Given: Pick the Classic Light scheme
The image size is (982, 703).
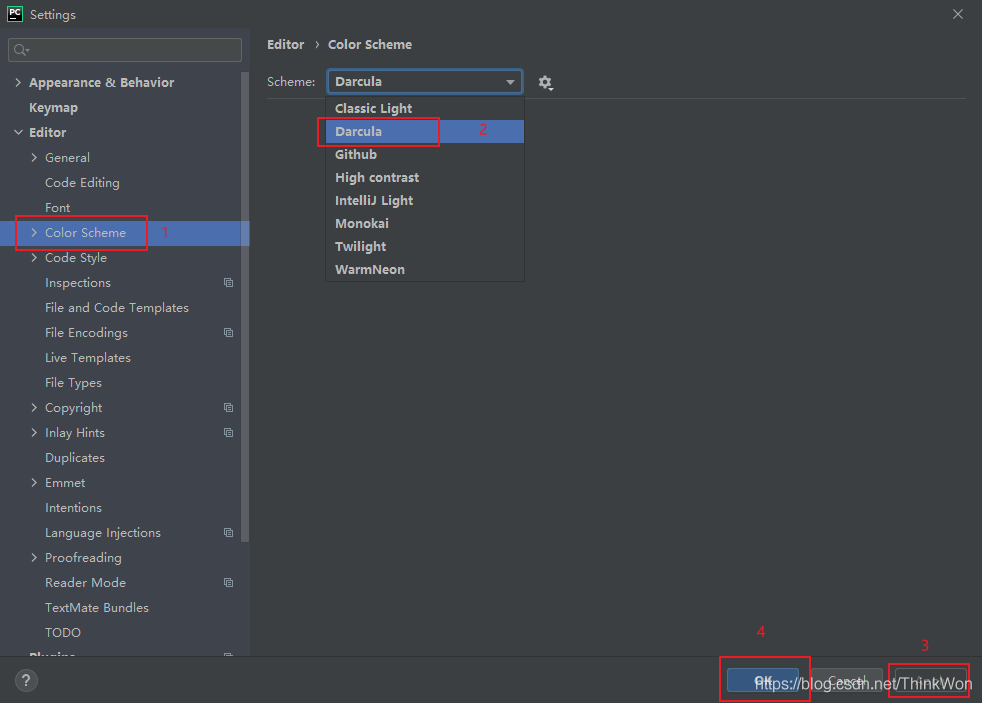Looking at the screenshot, I should pyautogui.click(x=374, y=109).
